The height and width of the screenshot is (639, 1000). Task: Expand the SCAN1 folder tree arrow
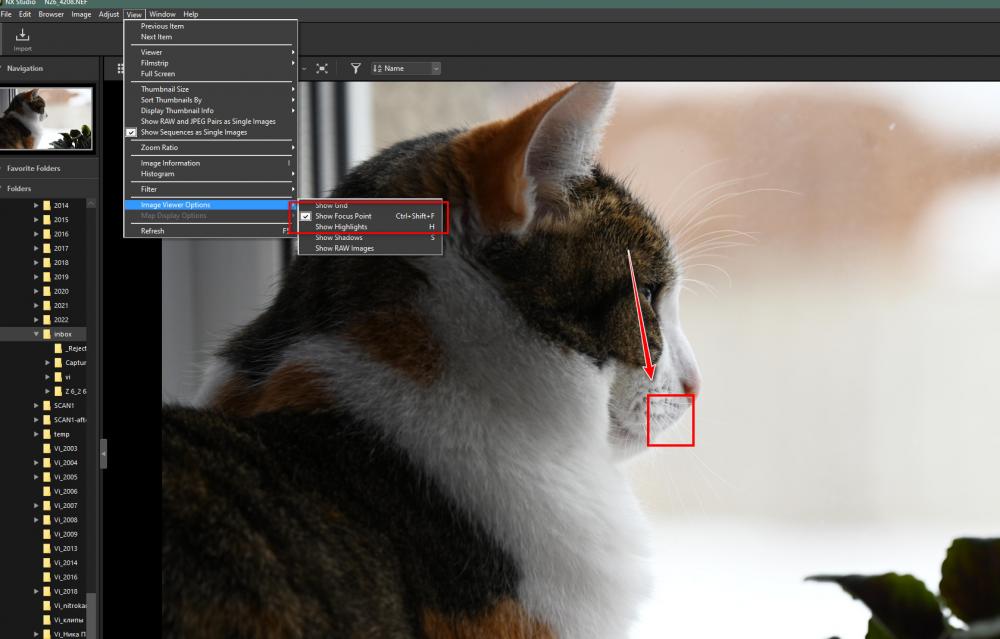click(x=36, y=406)
